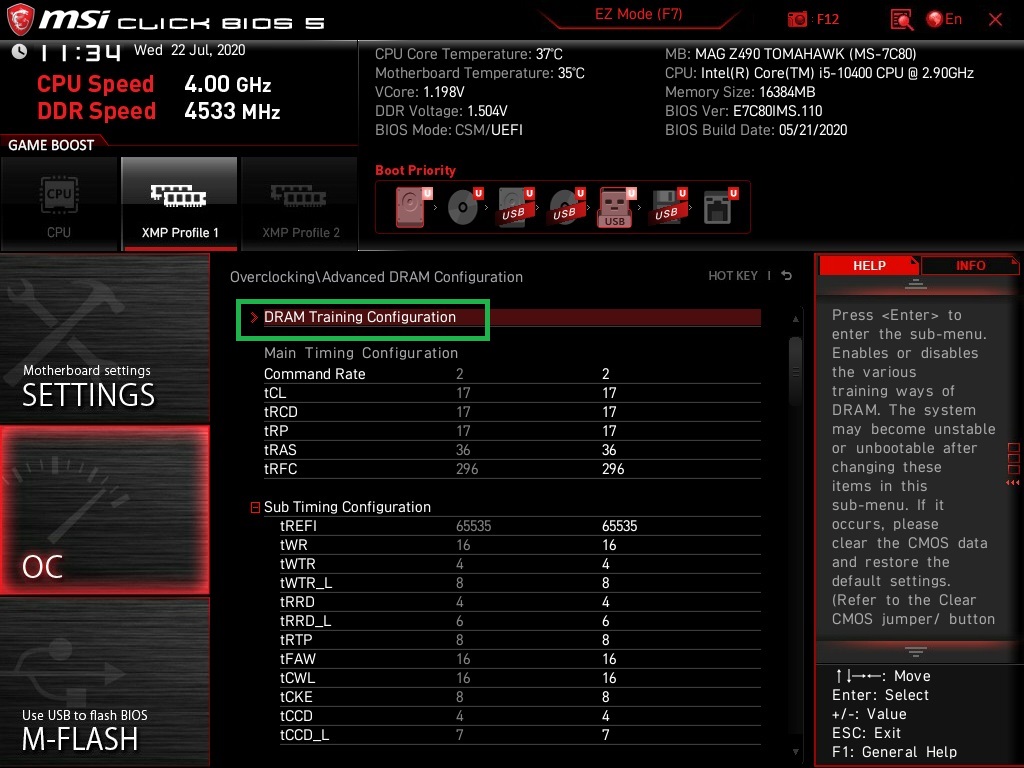1024x768 pixels.
Task: Toggle XMP Profile 2
Action: point(300,204)
